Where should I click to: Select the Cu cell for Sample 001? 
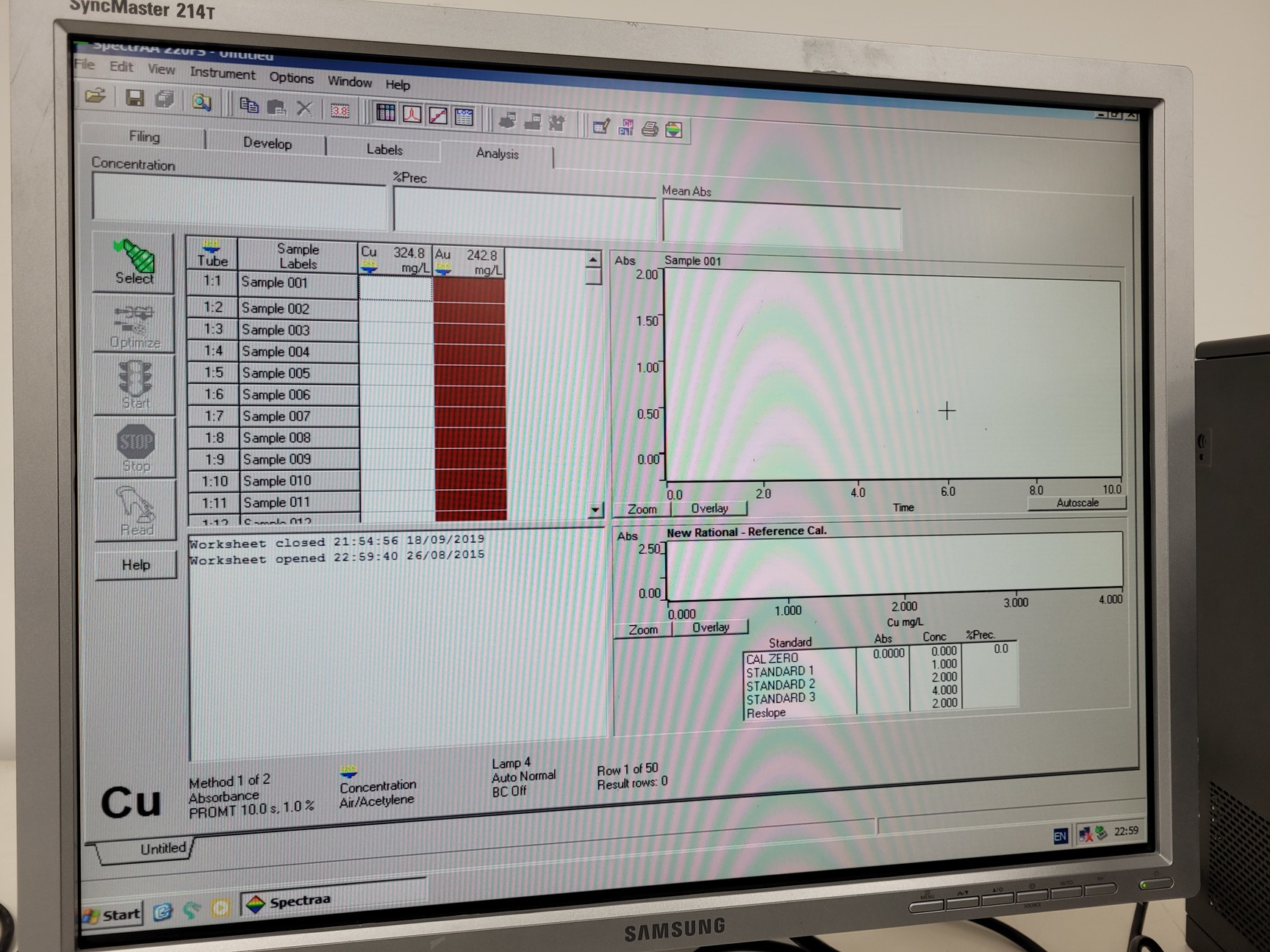[395, 288]
